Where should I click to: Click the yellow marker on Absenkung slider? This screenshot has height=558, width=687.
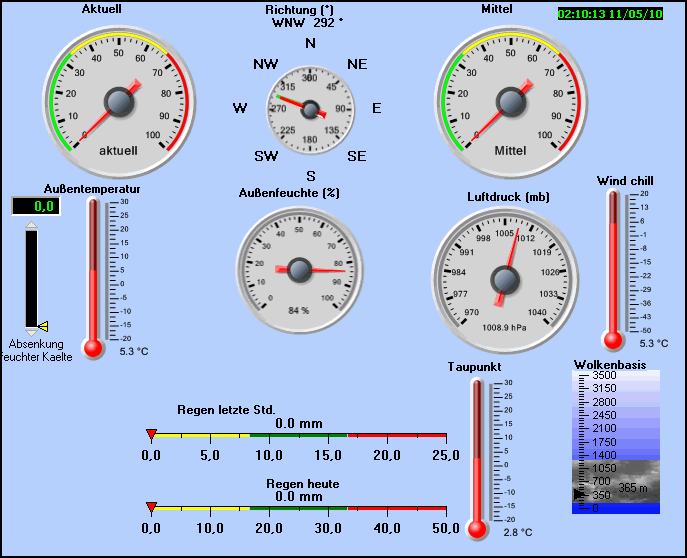point(43,325)
